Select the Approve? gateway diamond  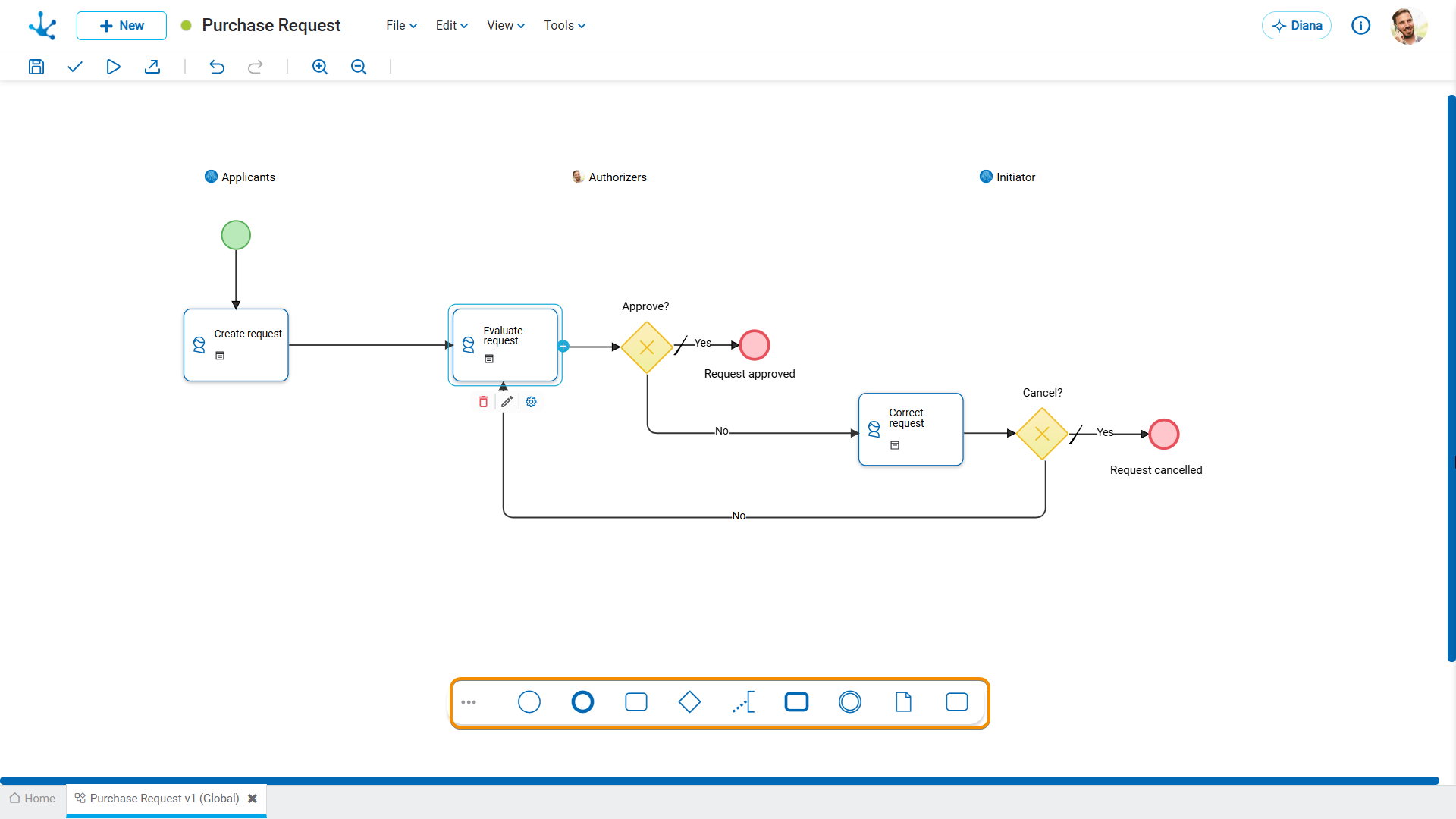pyautogui.click(x=647, y=347)
